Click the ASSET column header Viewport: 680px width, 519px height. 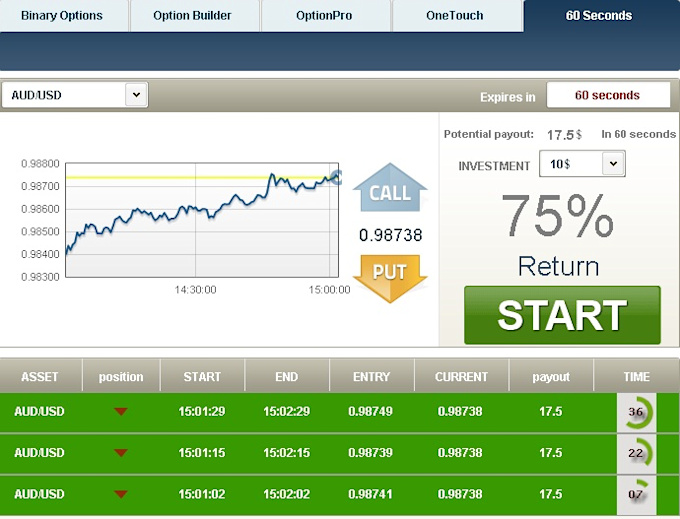tap(40, 376)
